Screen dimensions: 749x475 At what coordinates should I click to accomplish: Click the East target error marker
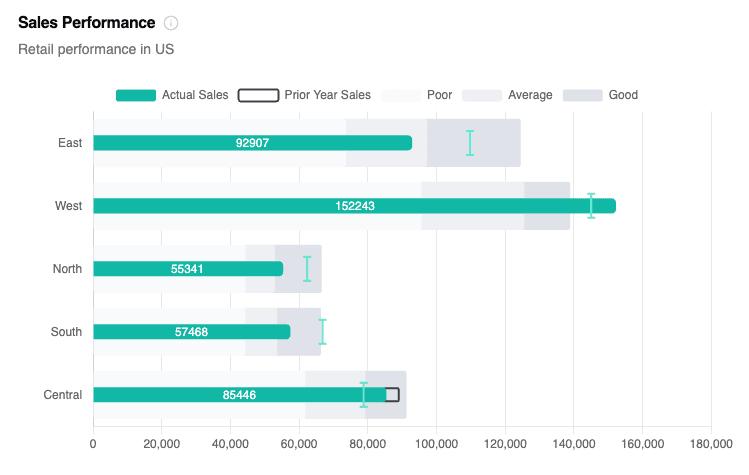[x=470, y=143]
